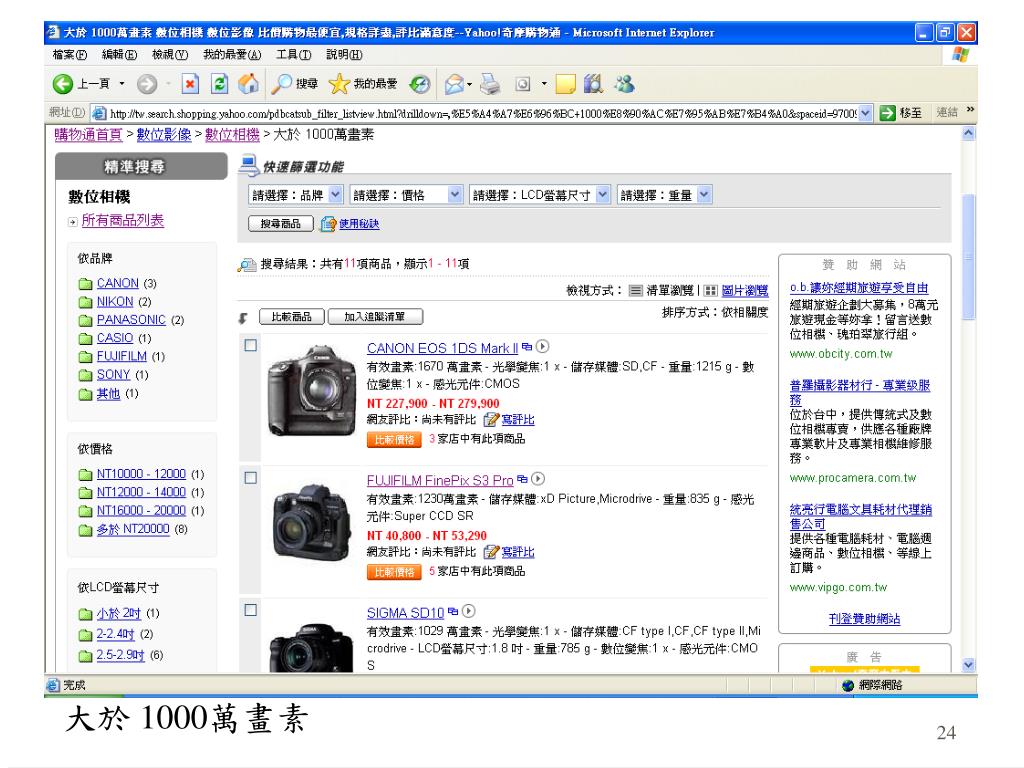Click the Forward navigation arrow
1024x768 pixels.
point(147,84)
